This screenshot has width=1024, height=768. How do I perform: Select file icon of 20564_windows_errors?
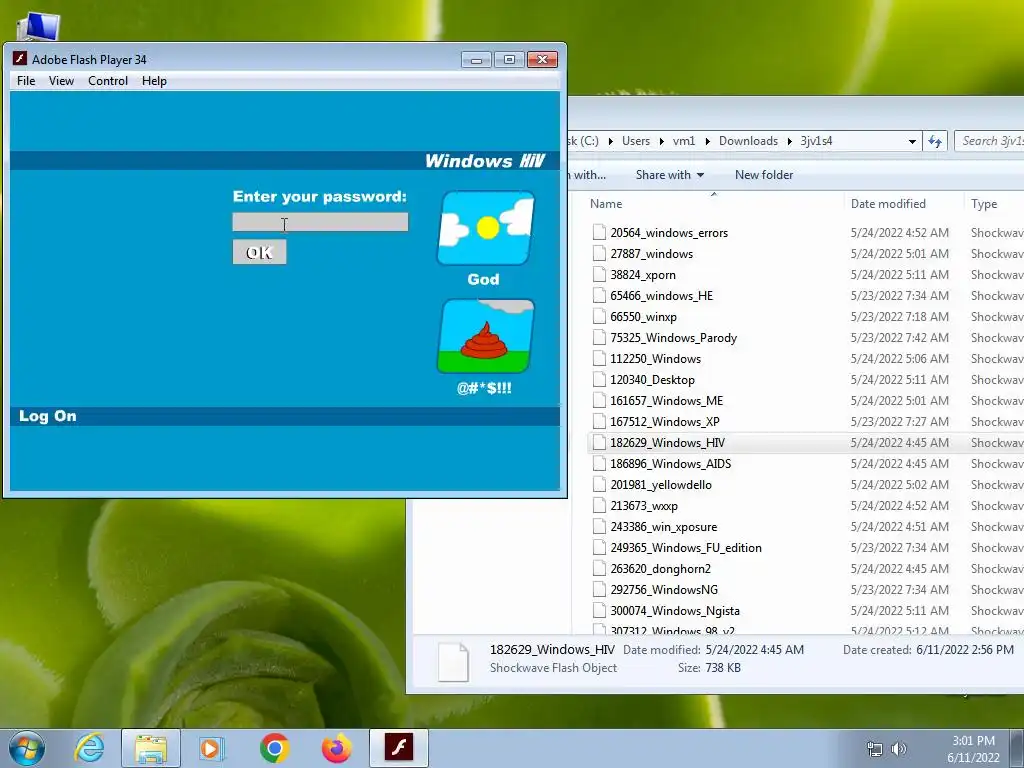pyautogui.click(x=599, y=232)
